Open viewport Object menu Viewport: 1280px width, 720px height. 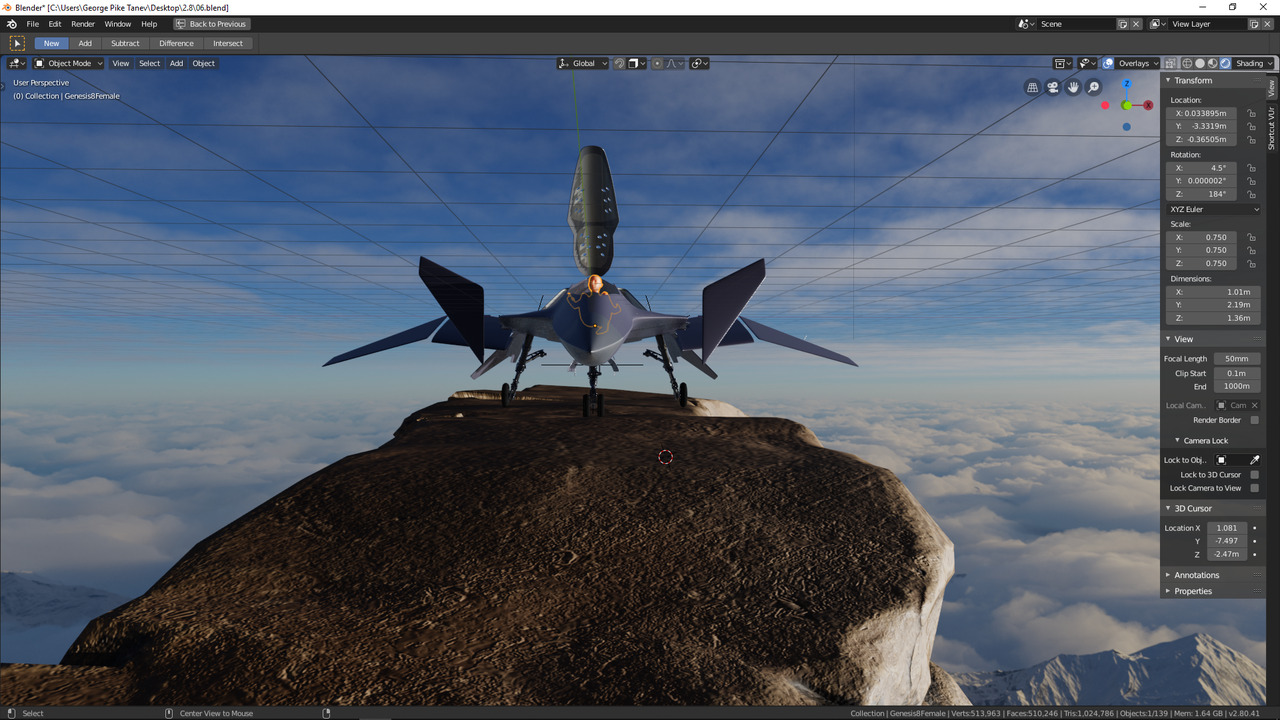pos(204,63)
